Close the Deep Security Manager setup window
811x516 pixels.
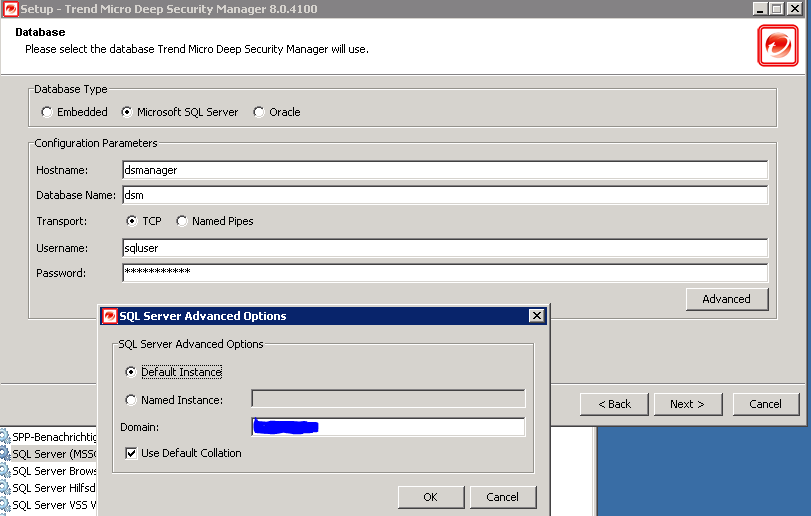tap(794, 9)
